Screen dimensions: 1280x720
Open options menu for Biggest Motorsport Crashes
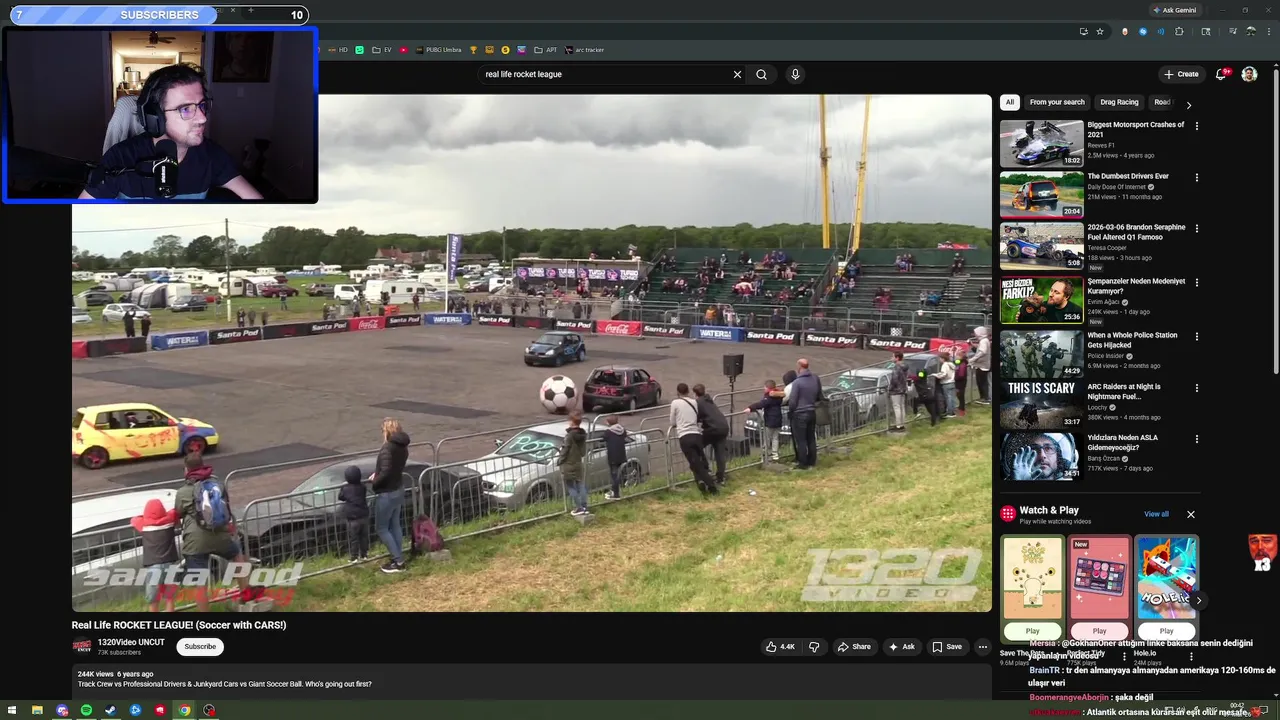1196,126
